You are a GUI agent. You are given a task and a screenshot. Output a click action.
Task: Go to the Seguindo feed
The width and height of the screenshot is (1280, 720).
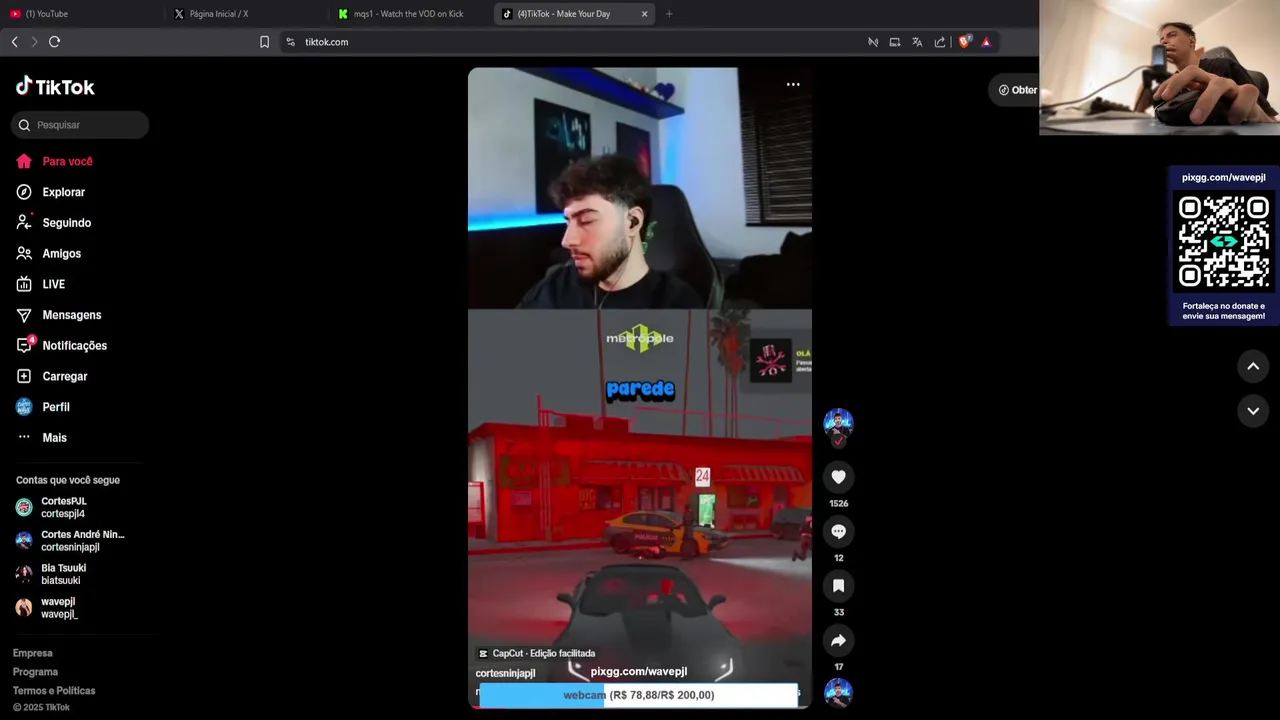(54, 223)
